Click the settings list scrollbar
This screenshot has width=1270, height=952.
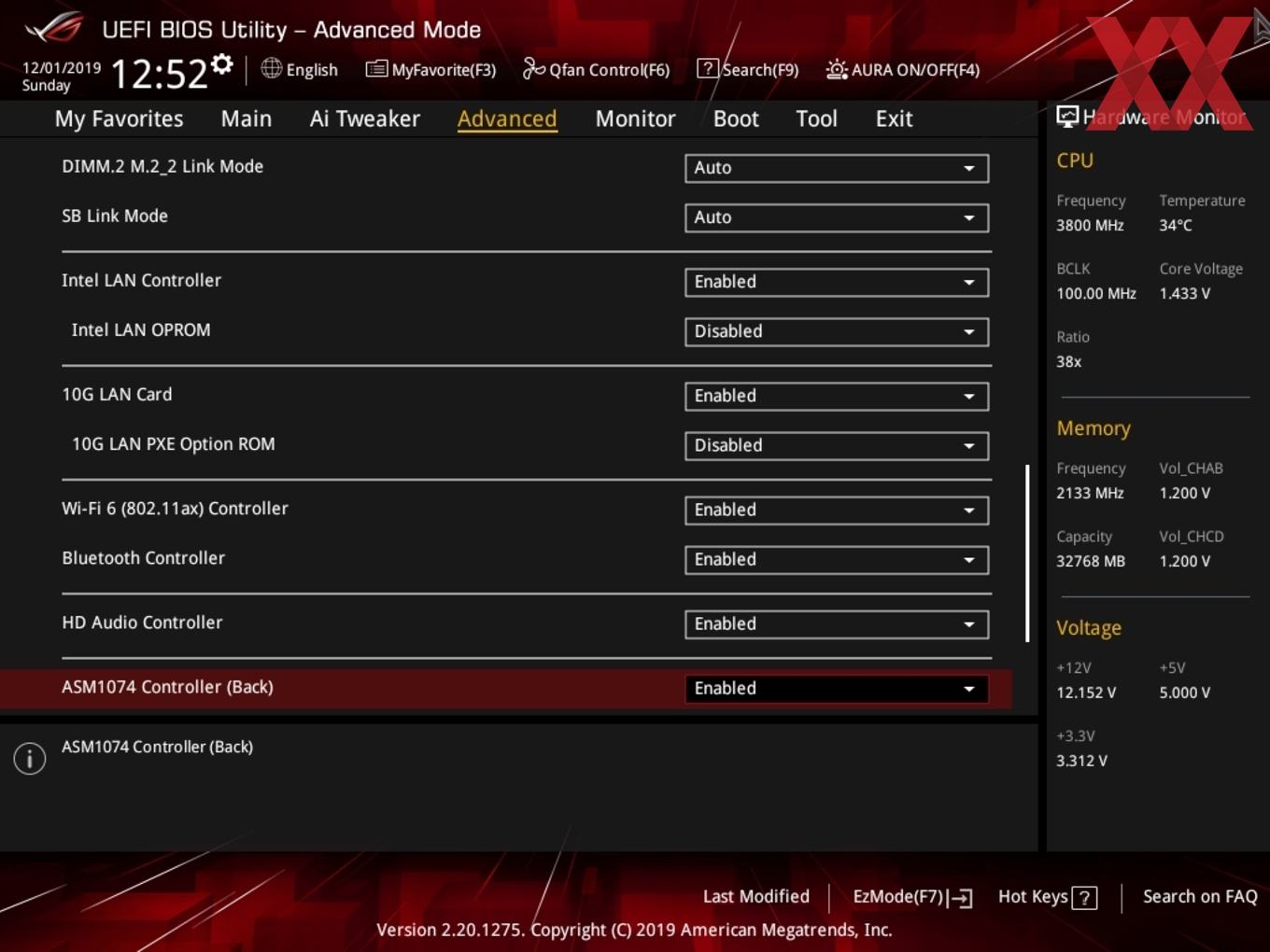(x=1027, y=553)
